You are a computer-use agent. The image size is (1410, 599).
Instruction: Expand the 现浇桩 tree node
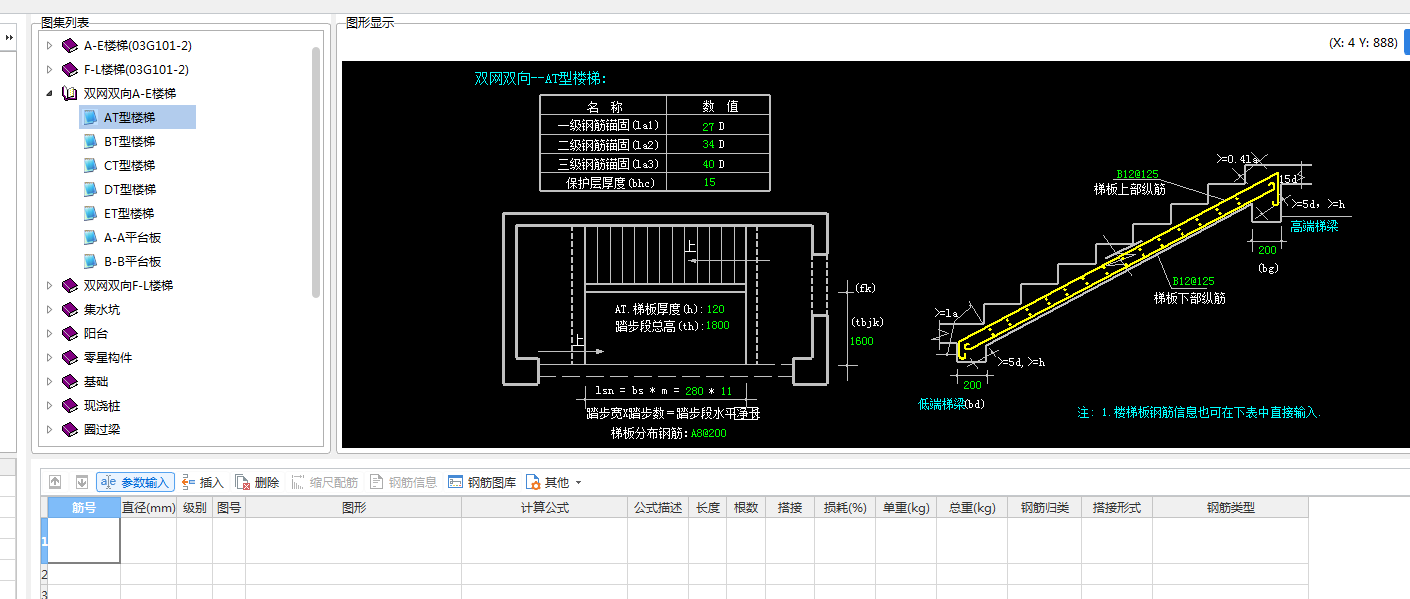click(49, 406)
